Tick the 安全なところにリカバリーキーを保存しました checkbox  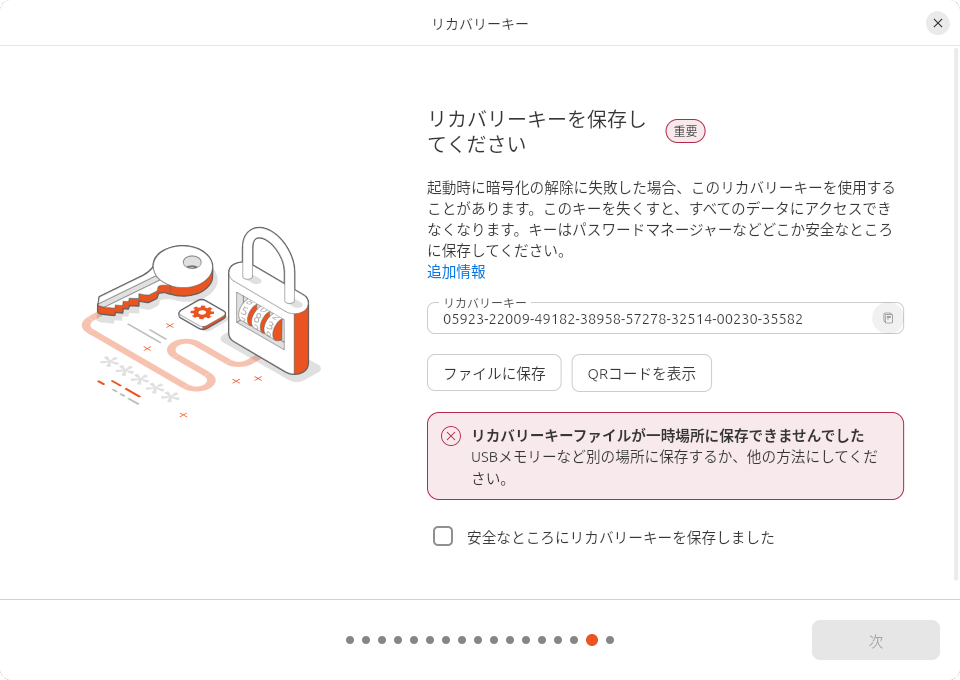pos(443,536)
